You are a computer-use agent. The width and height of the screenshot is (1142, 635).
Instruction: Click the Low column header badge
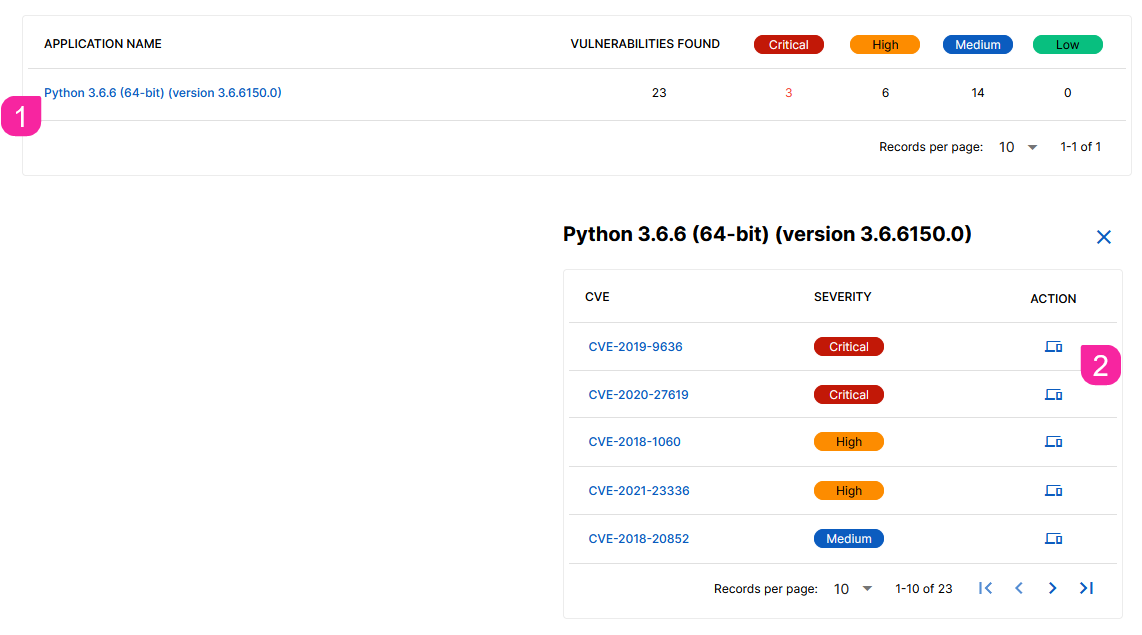tap(1068, 44)
